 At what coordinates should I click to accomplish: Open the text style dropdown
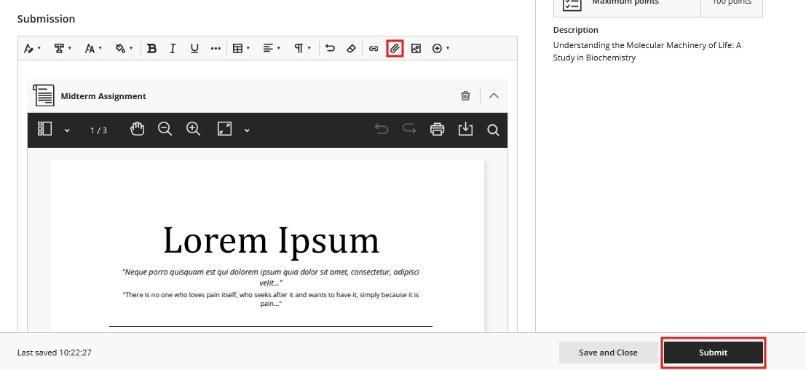[32, 49]
